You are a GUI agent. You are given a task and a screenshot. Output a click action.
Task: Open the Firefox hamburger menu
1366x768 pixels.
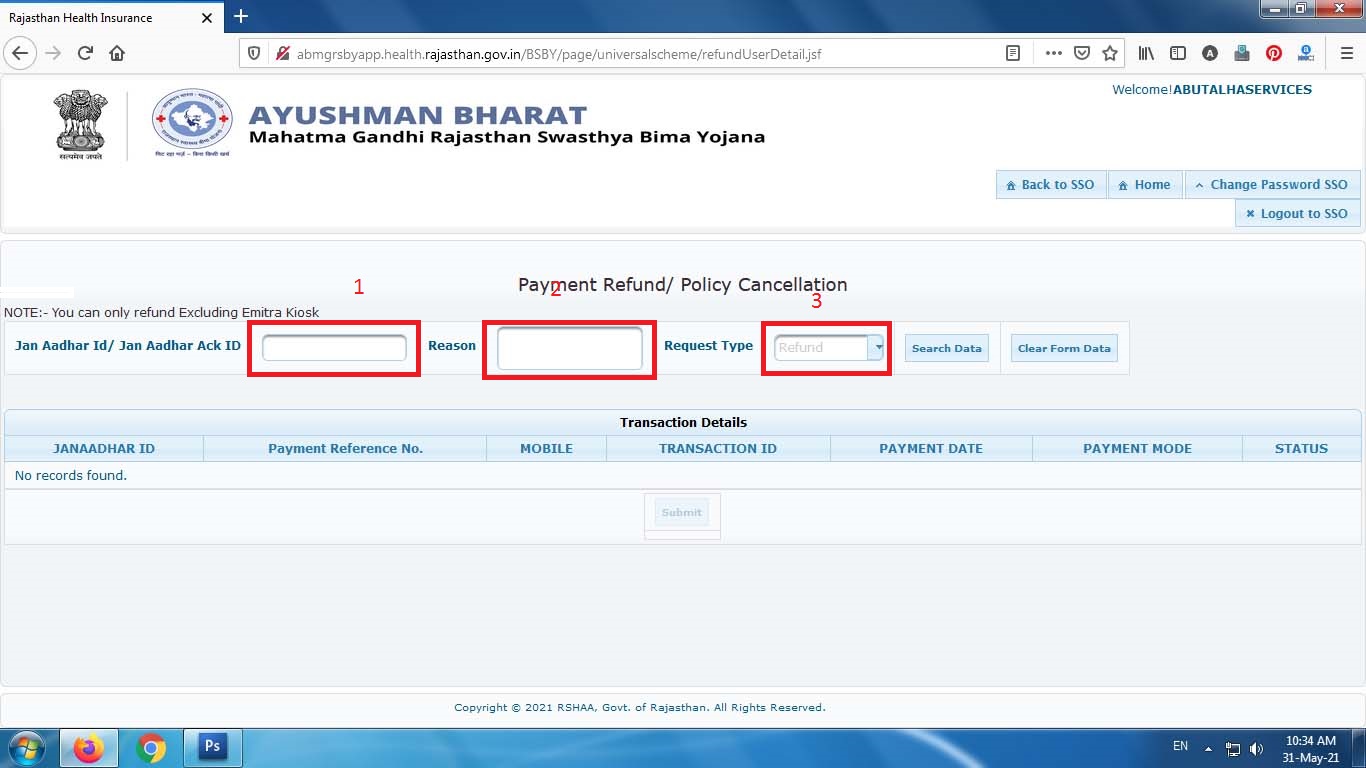pyautogui.click(x=1346, y=53)
